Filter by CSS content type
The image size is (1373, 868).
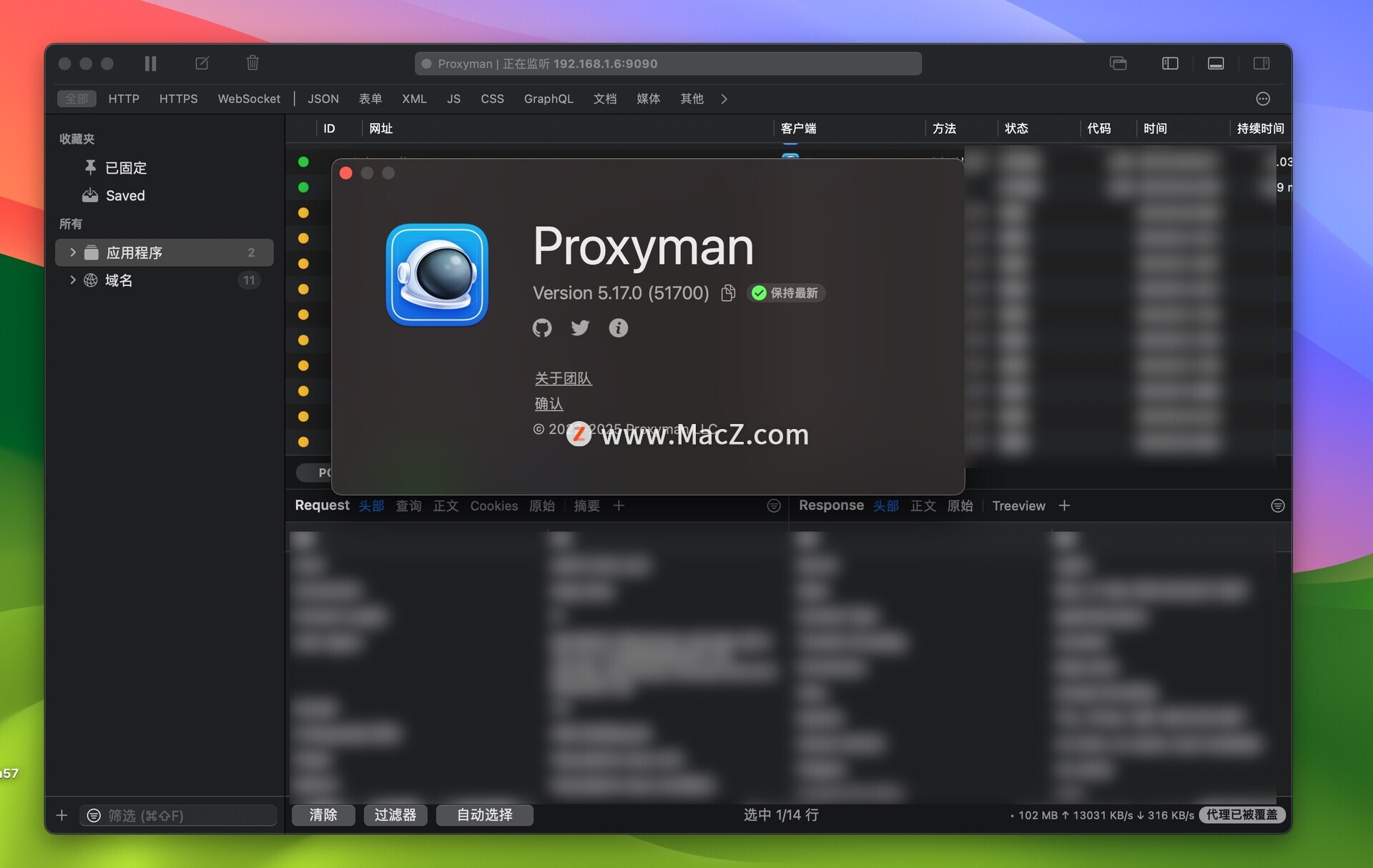point(492,99)
